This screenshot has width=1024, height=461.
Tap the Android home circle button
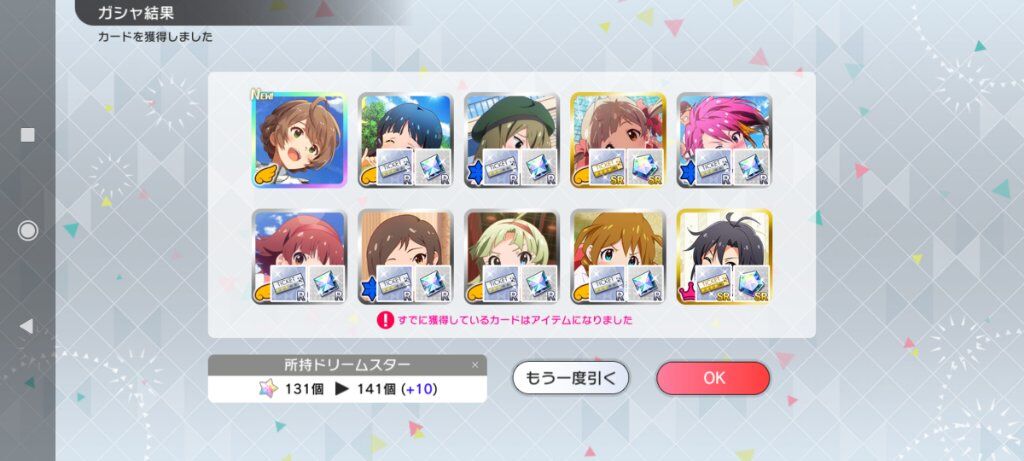(x=27, y=230)
